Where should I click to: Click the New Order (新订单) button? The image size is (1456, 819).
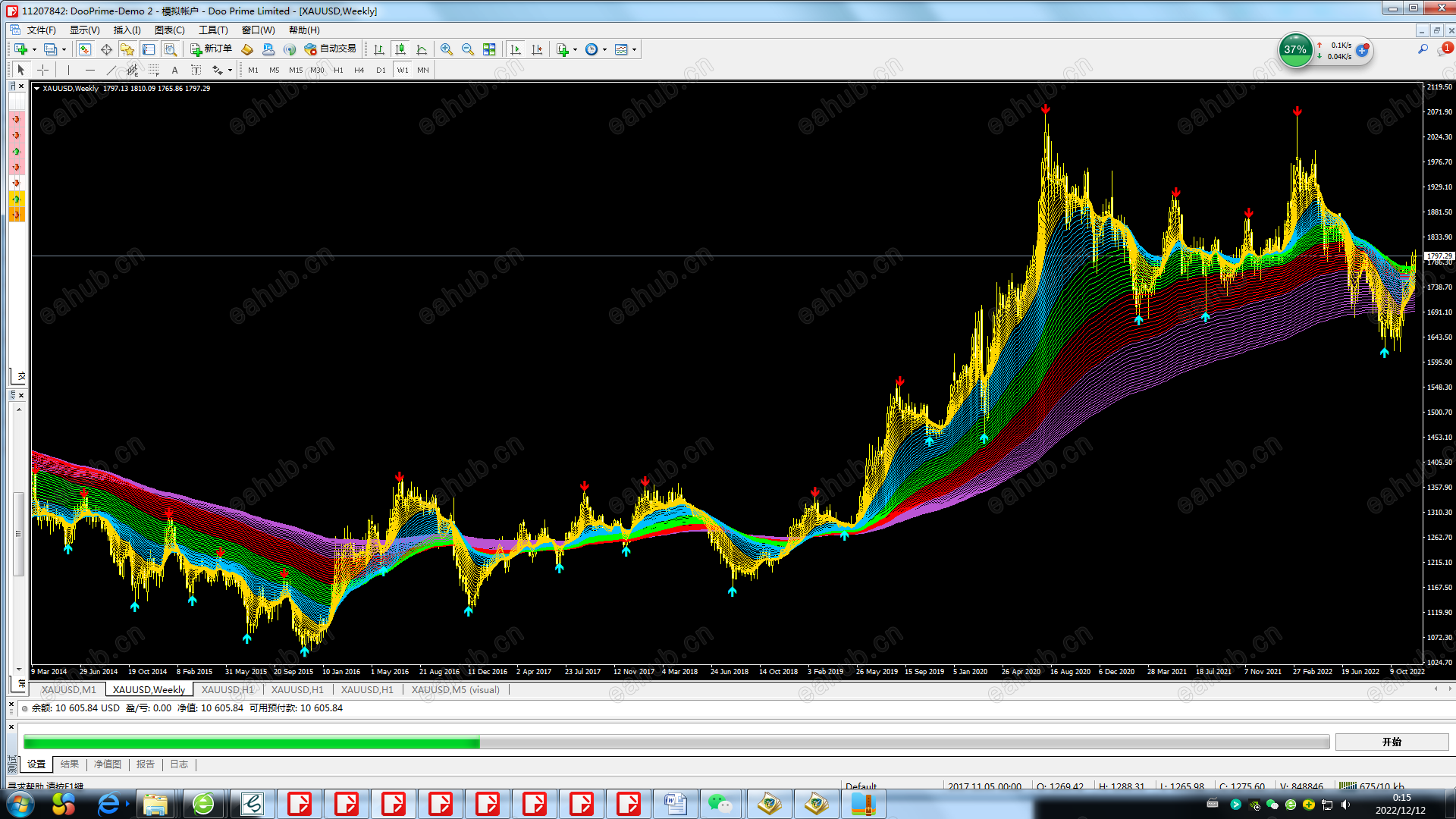(x=211, y=49)
